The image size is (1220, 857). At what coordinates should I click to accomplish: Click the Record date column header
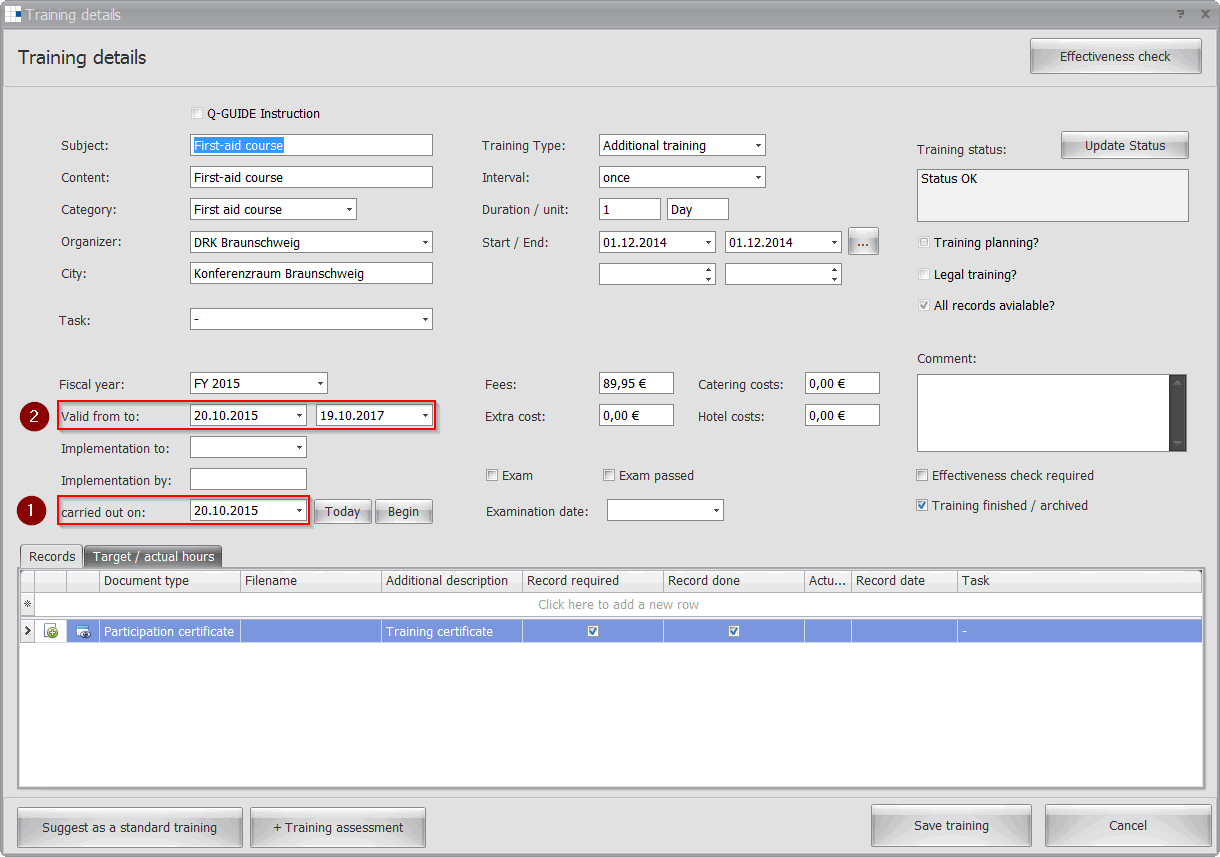click(904, 580)
